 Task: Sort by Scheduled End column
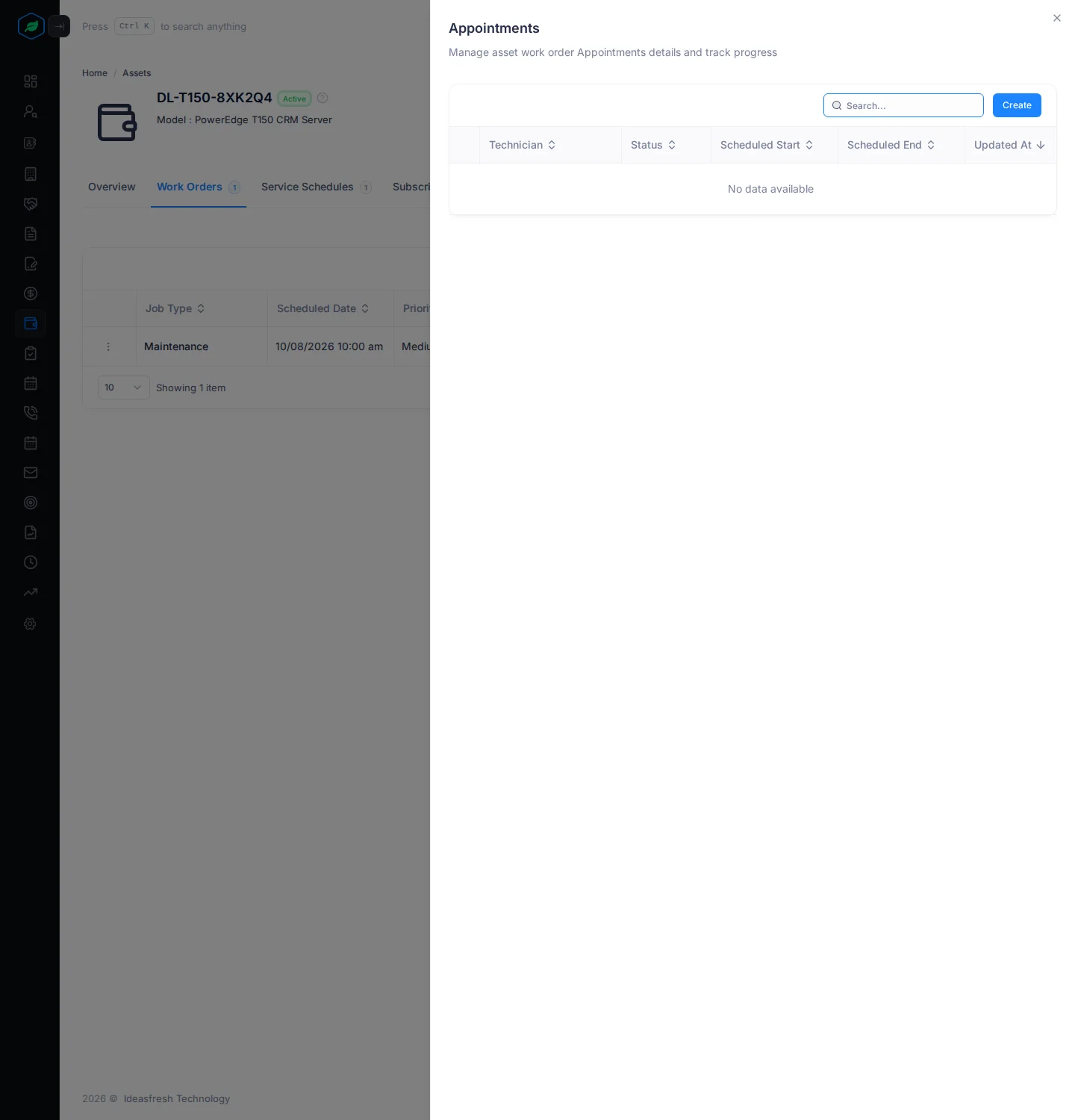pyautogui.click(x=891, y=145)
